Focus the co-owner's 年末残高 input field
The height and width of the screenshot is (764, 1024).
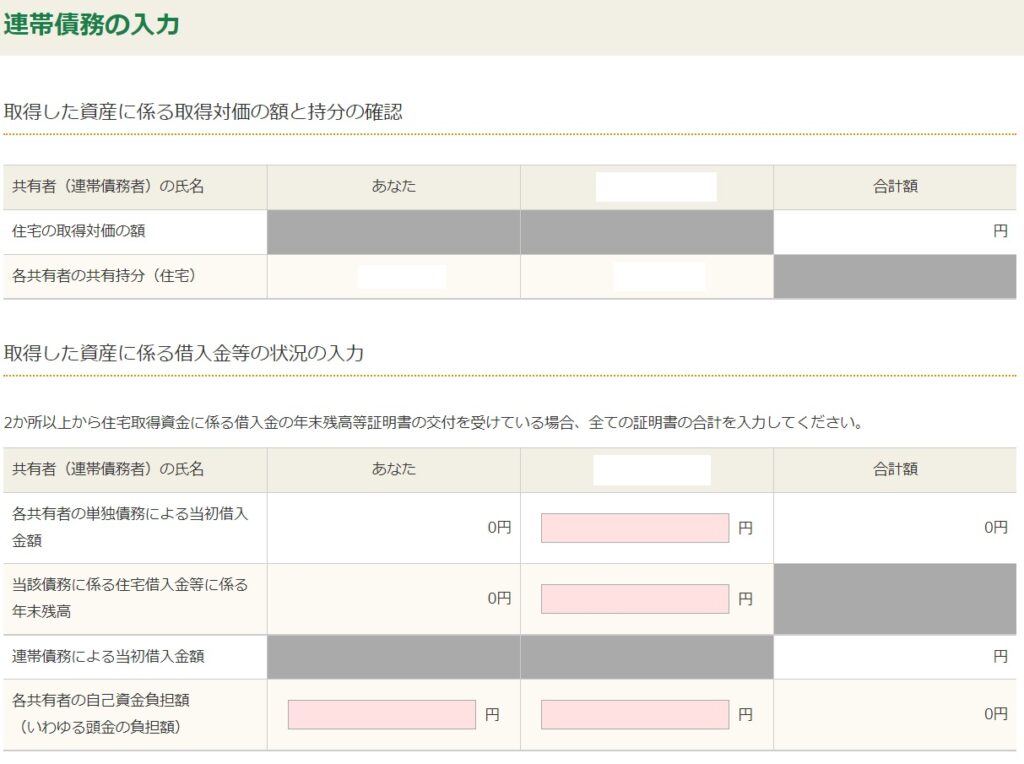(x=635, y=599)
